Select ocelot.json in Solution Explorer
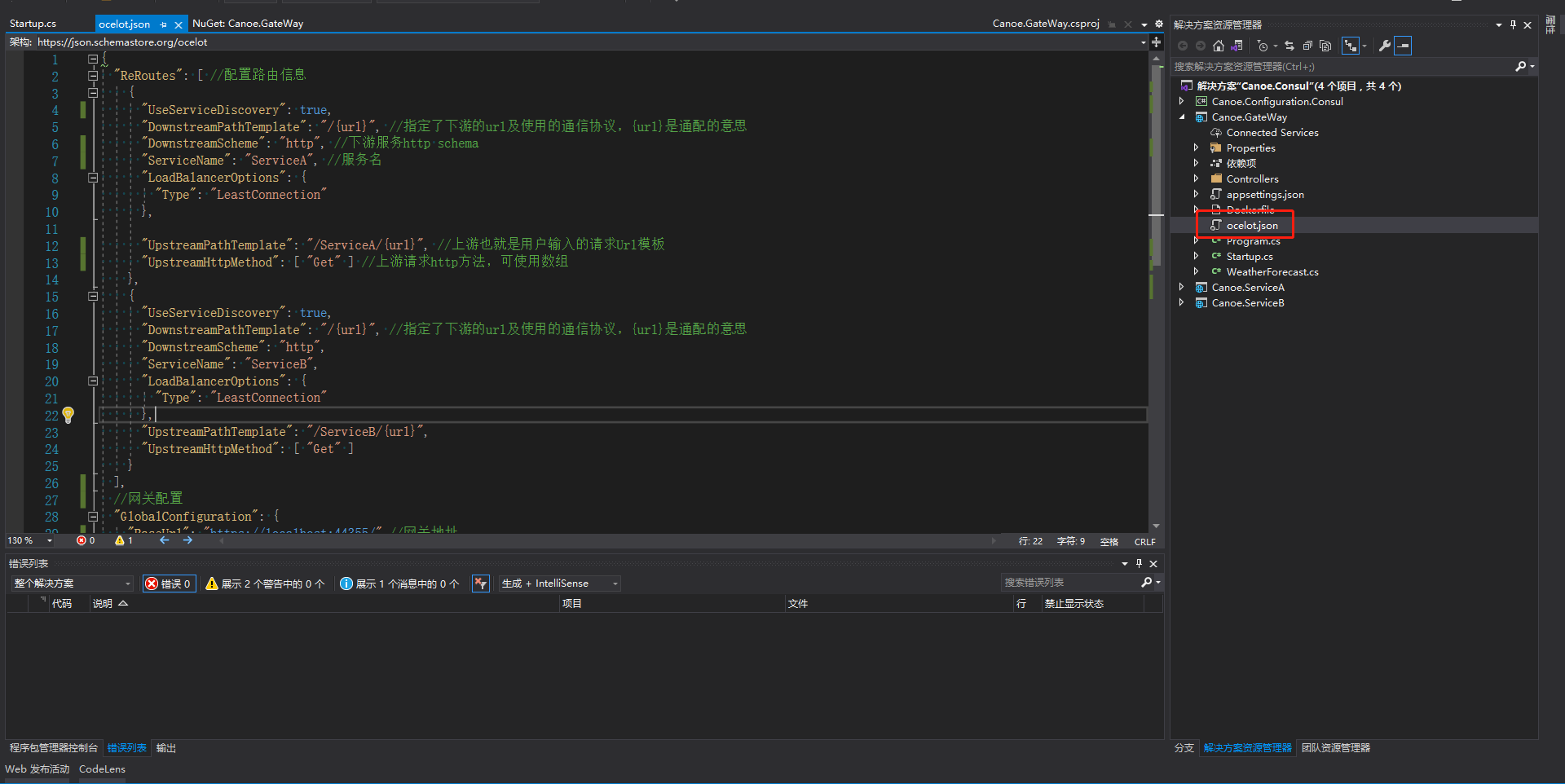Viewport: 1565px width, 784px height. (x=1252, y=225)
